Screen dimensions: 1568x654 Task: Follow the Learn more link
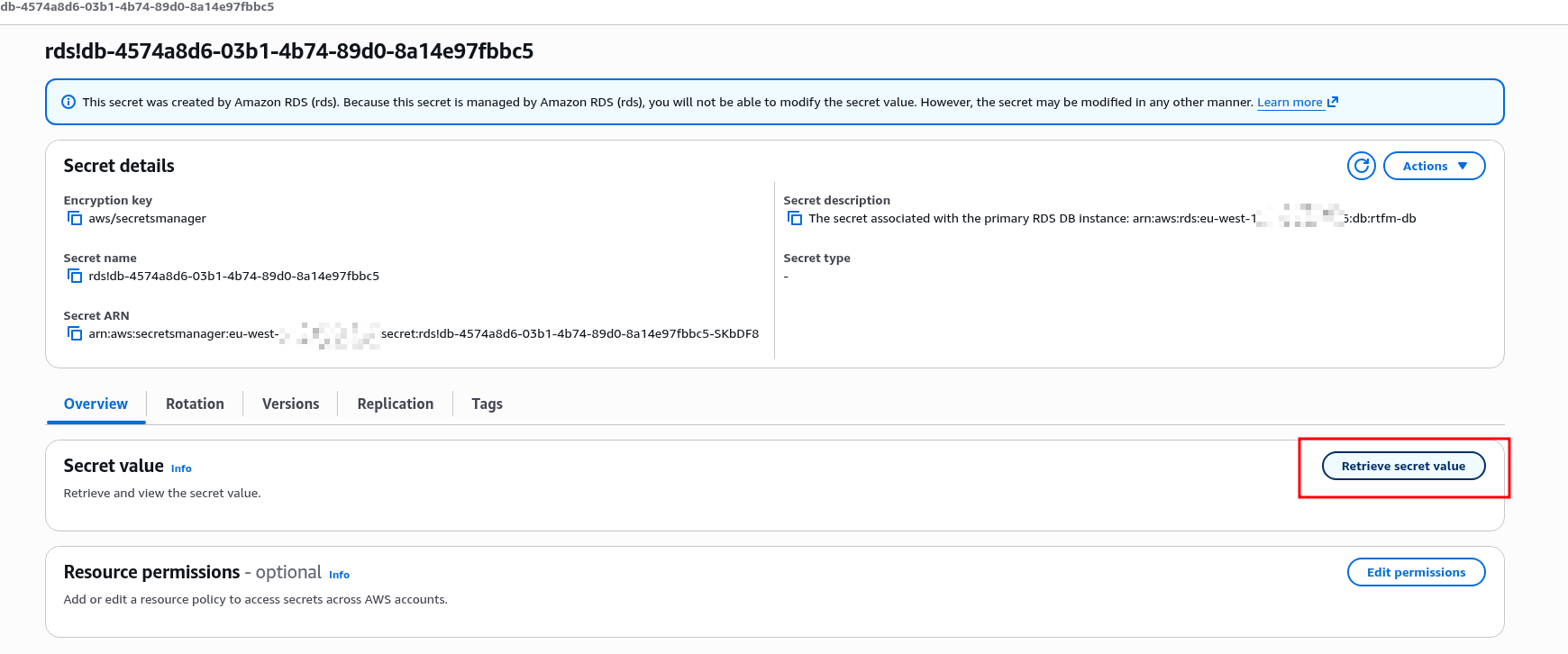coord(1290,102)
